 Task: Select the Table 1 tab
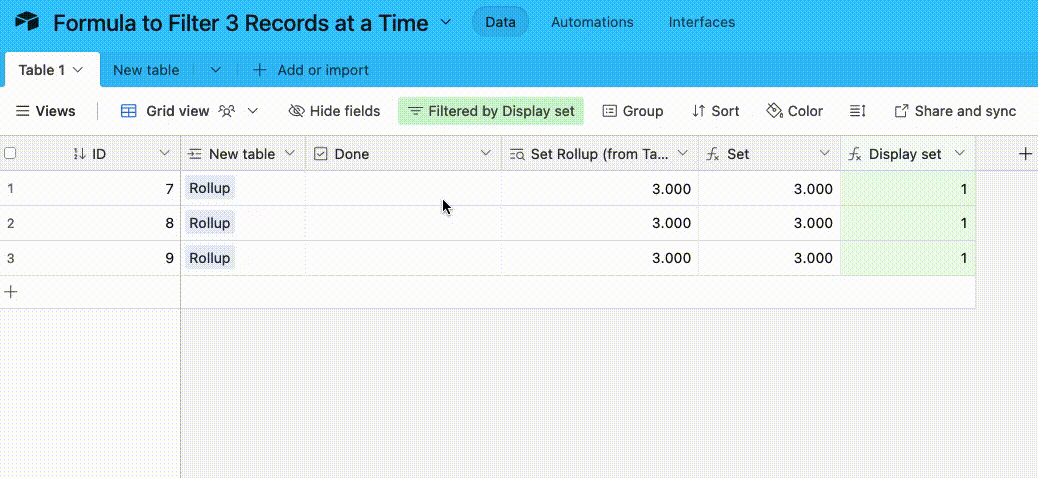pyautogui.click(x=52, y=70)
